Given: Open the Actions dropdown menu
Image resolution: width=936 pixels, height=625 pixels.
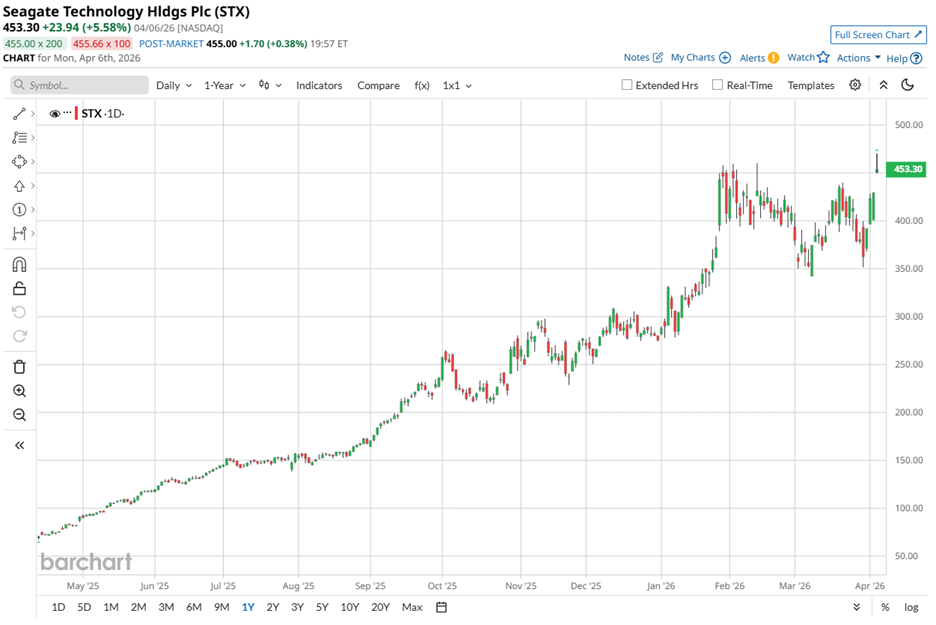Looking at the screenshot, I should click(x=858, y=58).
